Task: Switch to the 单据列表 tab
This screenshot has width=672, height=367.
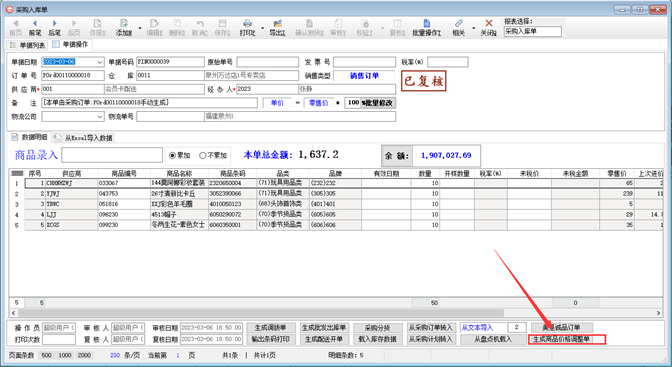Action: point(27,45)
